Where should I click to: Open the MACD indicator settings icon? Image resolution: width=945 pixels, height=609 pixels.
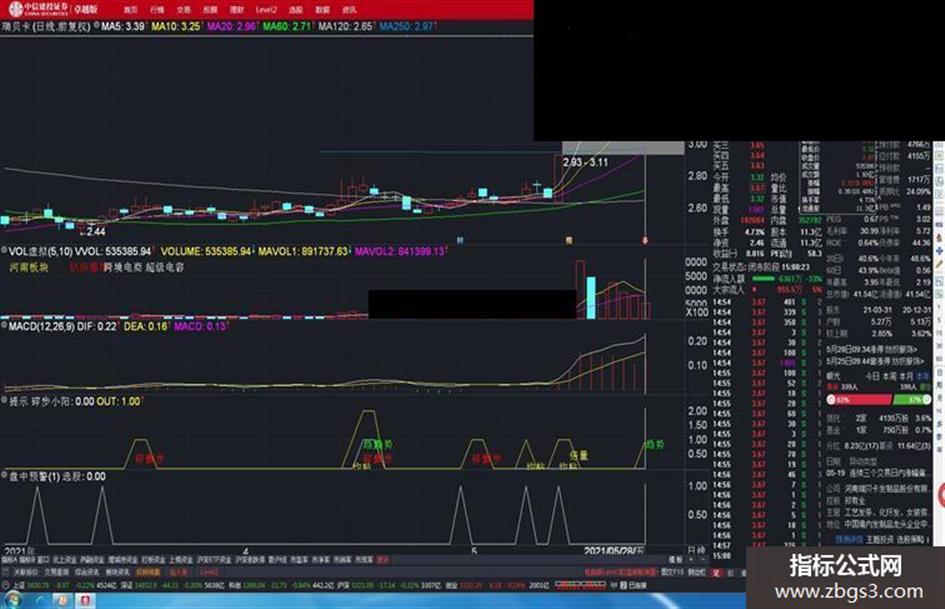pyautogui.click(x=4, y=326)
